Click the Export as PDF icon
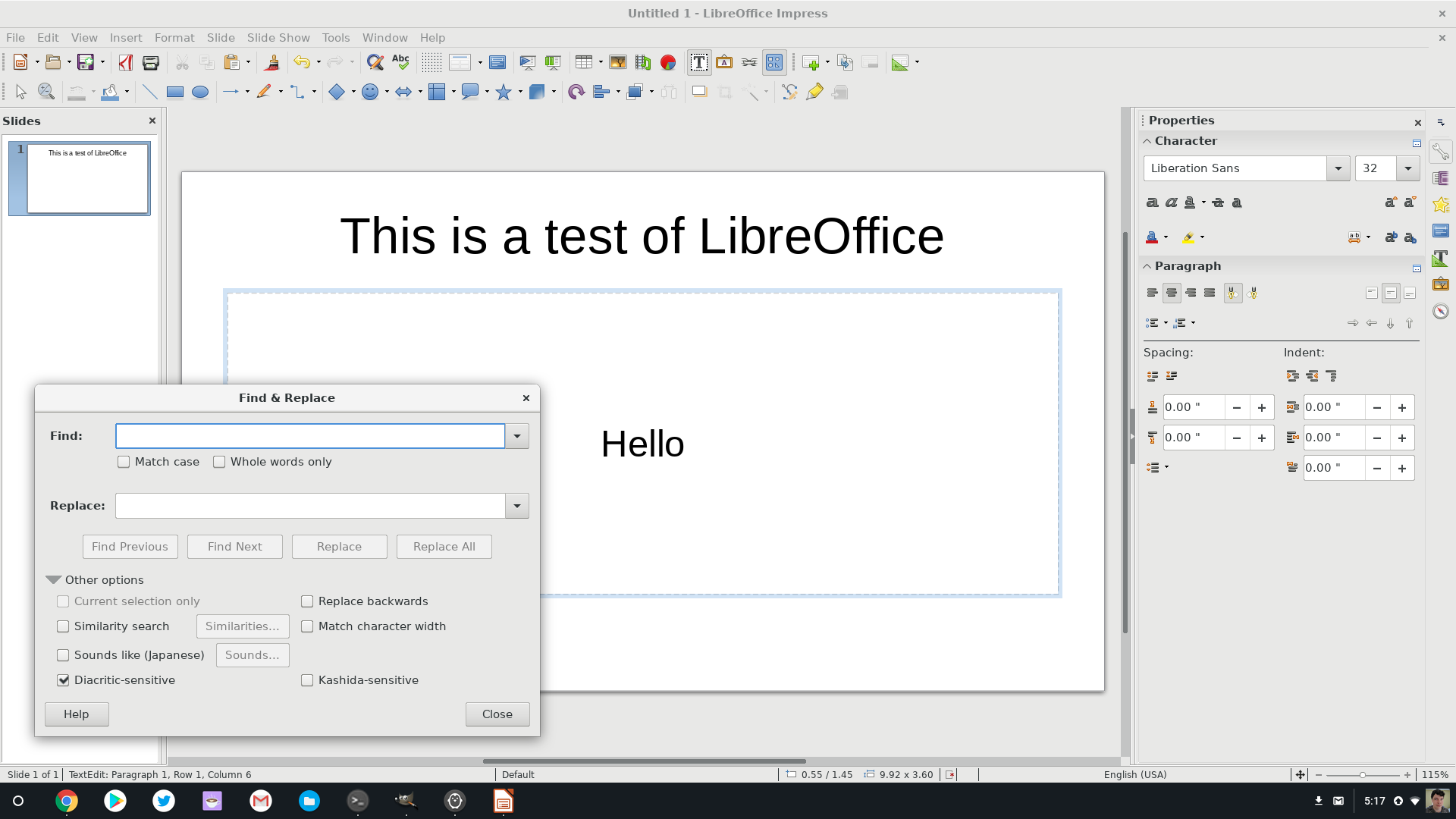This screenshot has height=819, width=1456. tap(126, 63)
